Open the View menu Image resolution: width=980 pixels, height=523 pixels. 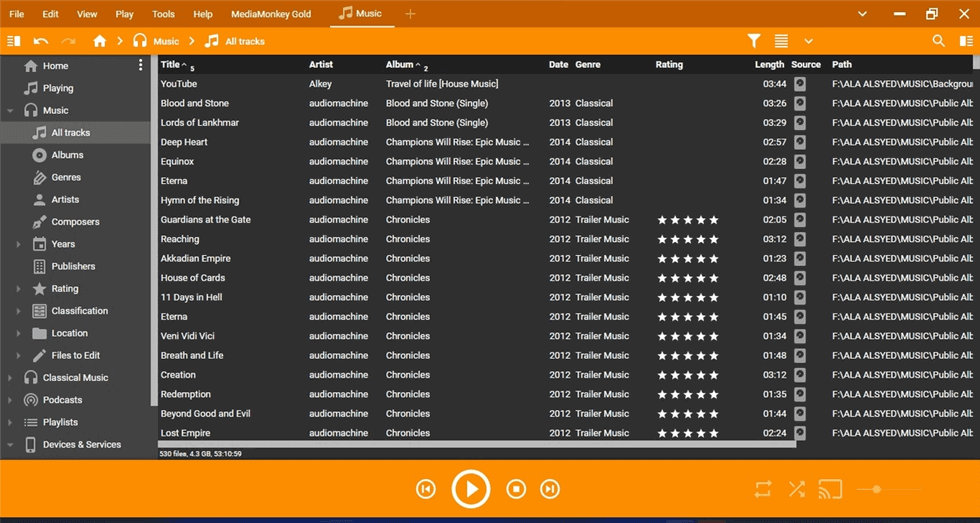pos(87,14)
